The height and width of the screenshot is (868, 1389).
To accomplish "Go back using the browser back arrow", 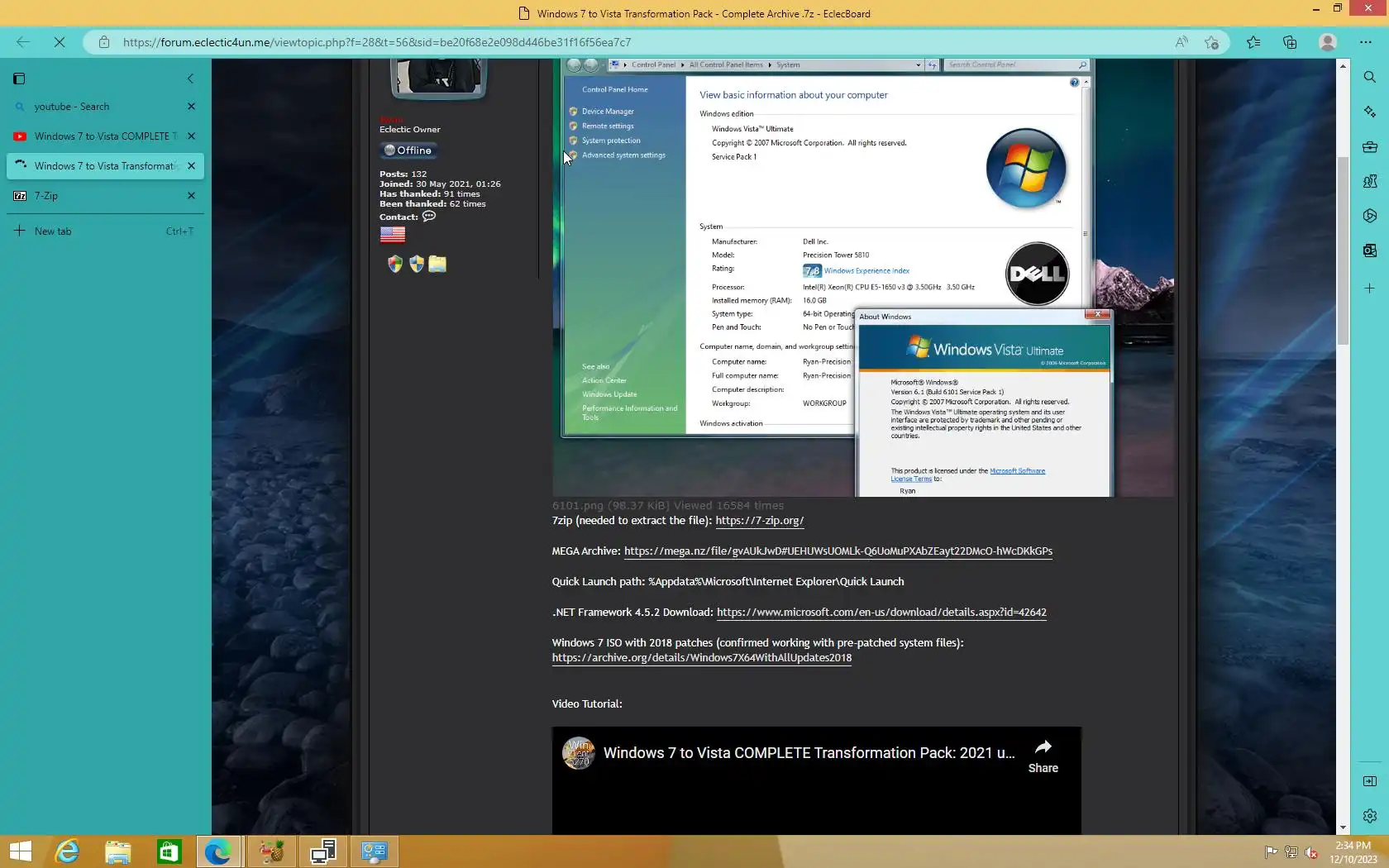I will (x=23, y=42).
